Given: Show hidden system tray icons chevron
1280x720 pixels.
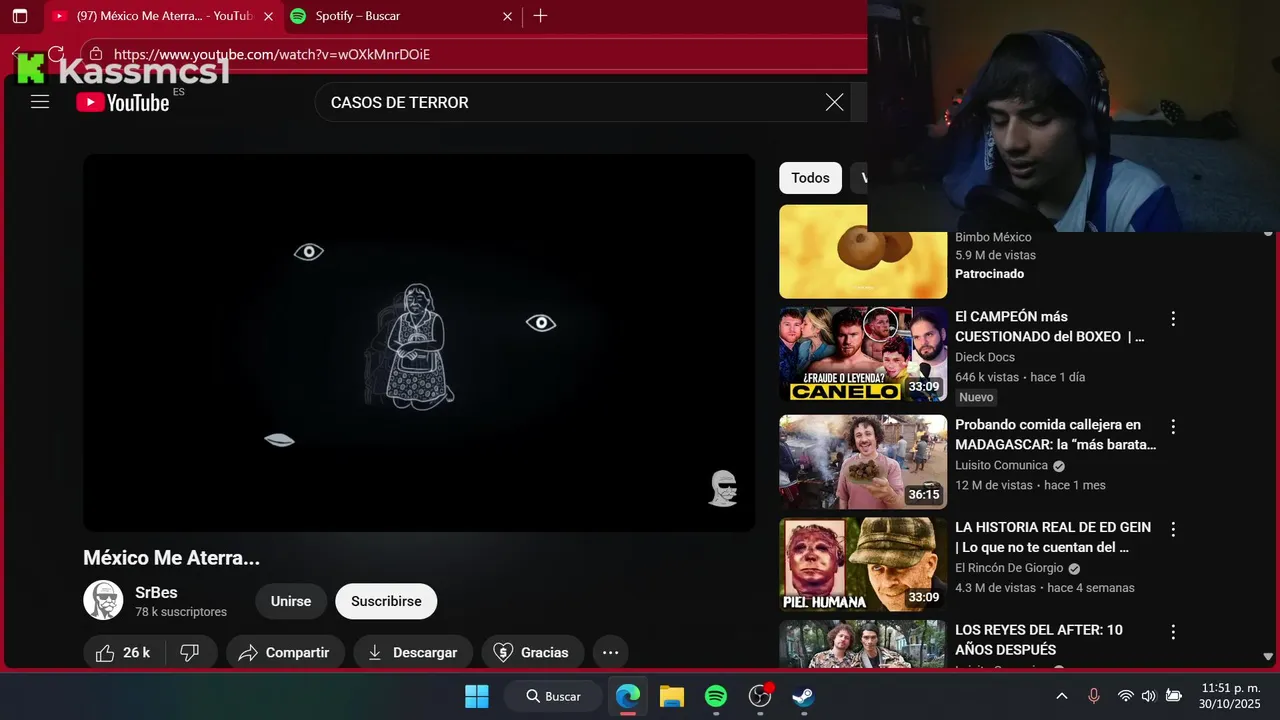Looking at the screenshot, I should click(1062, 696).
